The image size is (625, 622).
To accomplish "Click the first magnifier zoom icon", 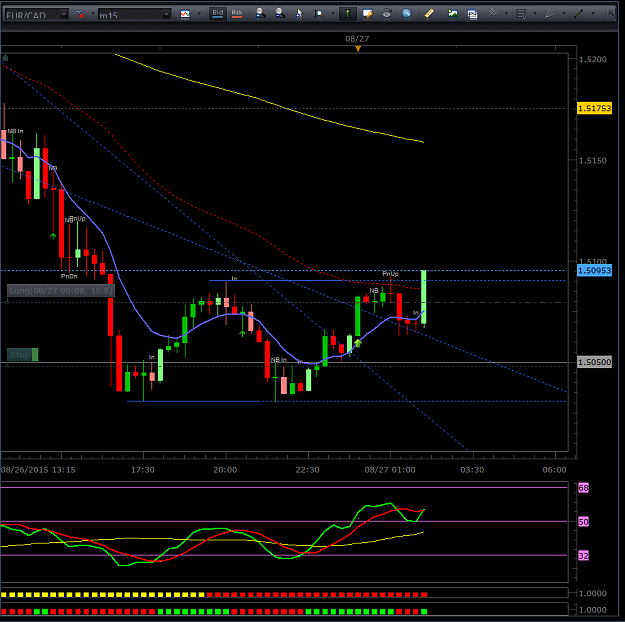I will point(260,14).
